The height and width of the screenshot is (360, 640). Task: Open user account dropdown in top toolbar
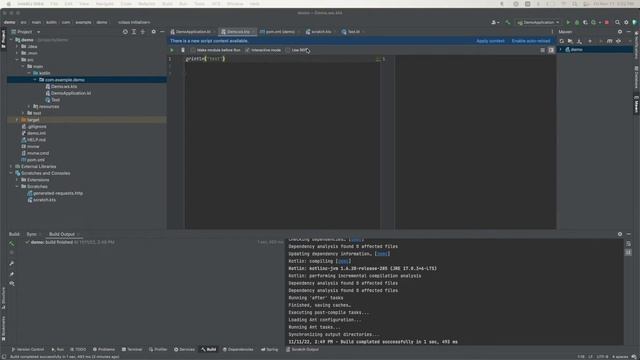point(495,22)
